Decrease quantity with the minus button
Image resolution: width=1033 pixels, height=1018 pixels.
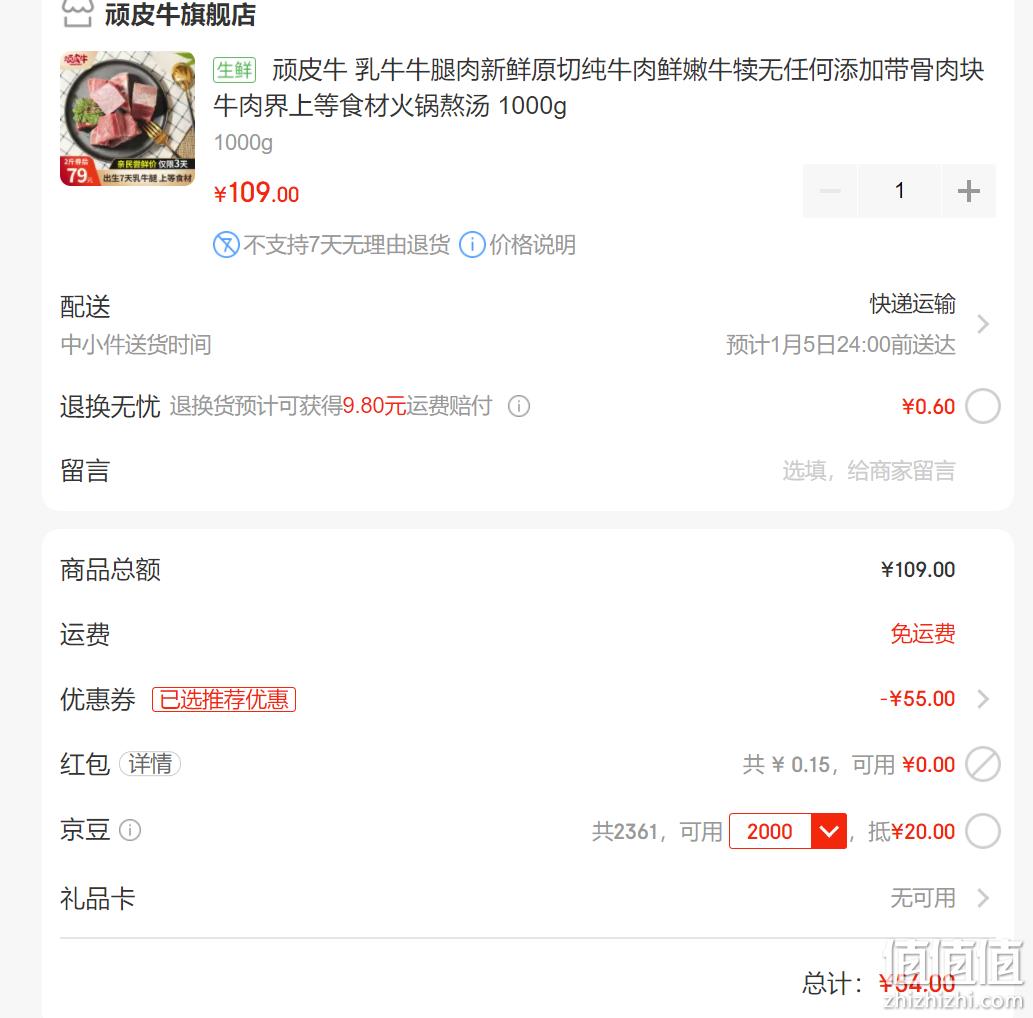click(830, 191)
